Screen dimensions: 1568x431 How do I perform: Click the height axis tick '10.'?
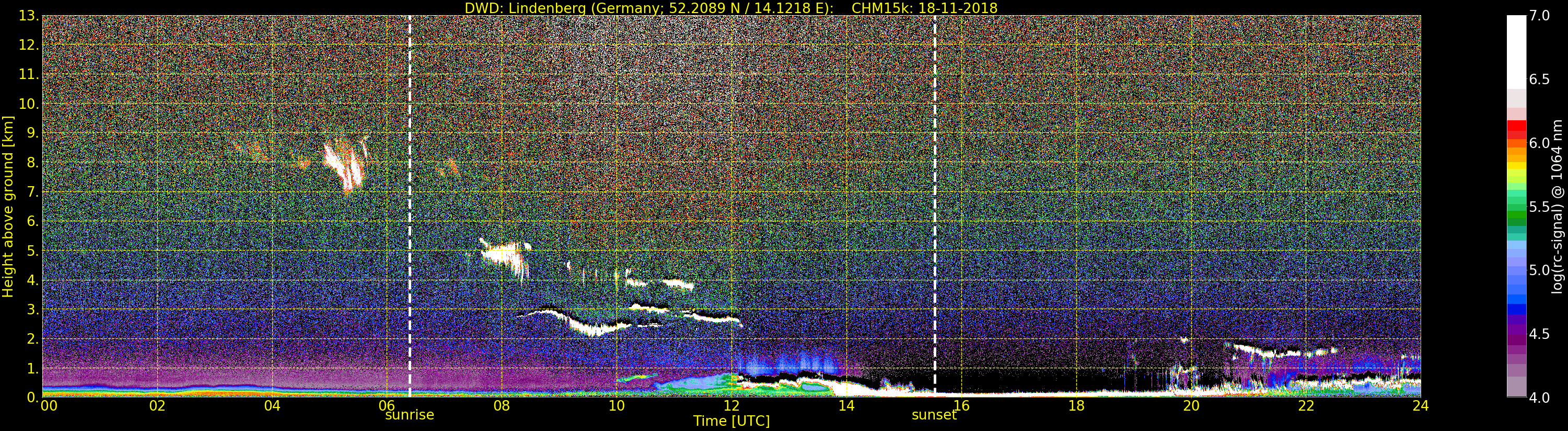29,104
